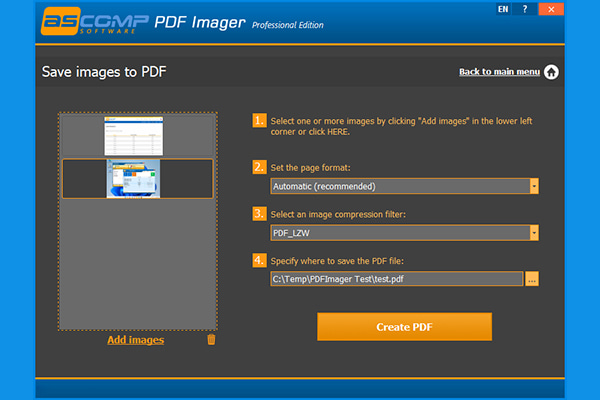
Task: Click the Add images link
Action: click(x=135, y=340)
